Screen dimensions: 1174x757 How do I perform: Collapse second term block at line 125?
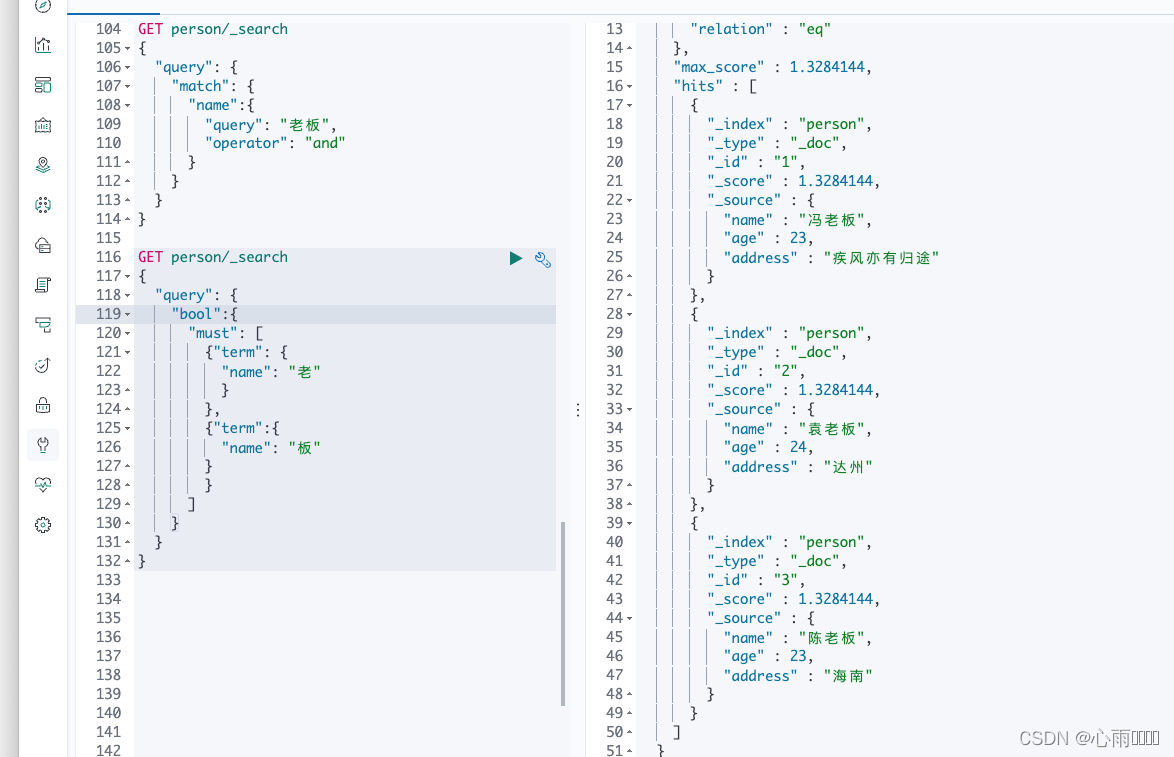click(127, 428)
